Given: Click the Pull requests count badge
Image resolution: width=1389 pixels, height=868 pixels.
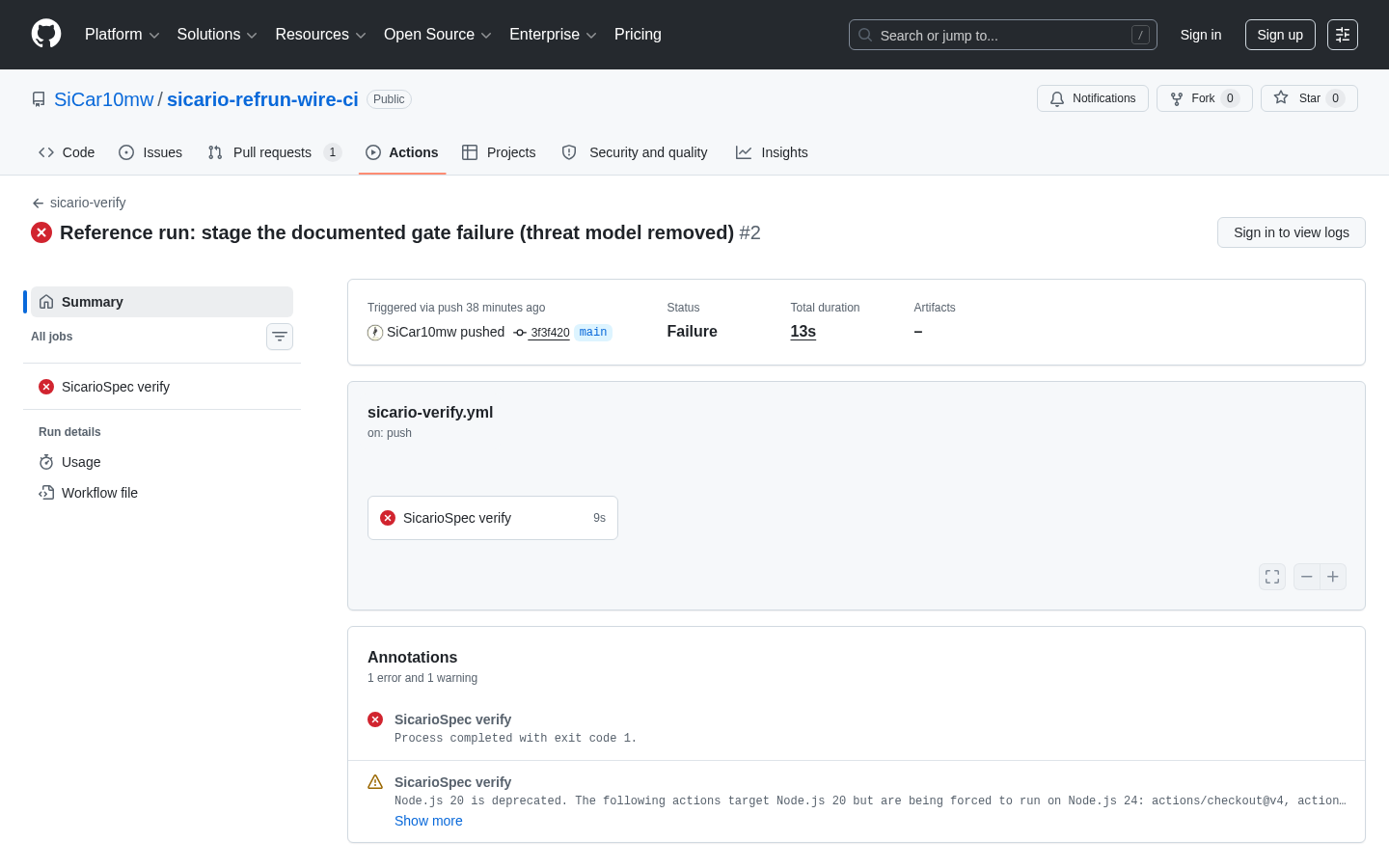Looking at the screenshot, I should coord(333,152).
